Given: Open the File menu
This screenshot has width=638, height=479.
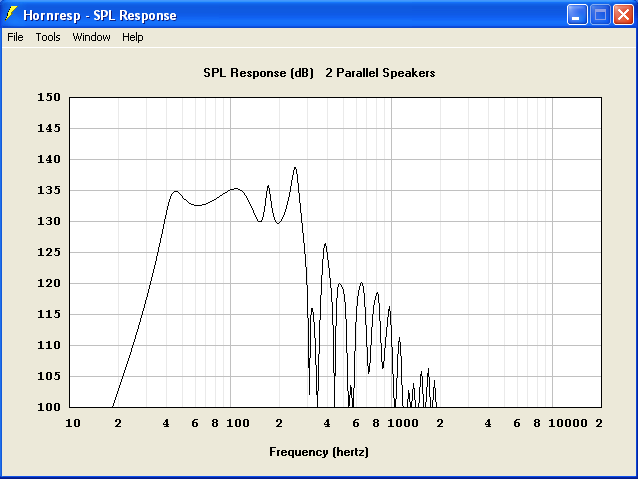Looking at the screenshot, I should pos(15,37).
